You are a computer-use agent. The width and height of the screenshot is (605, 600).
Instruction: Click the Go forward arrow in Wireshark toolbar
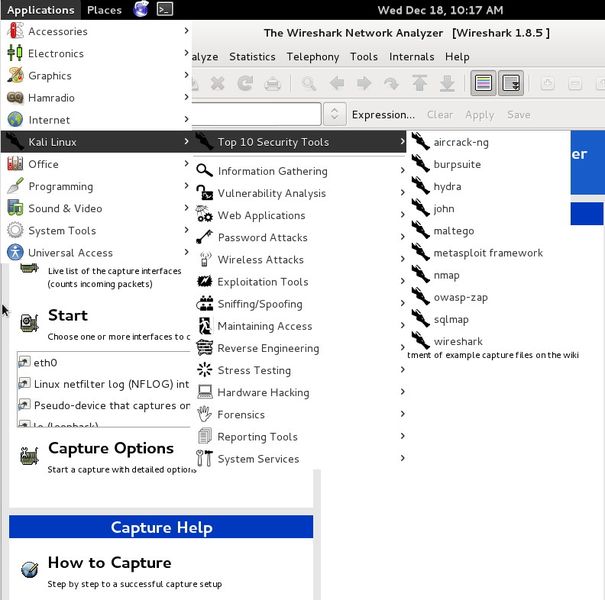[x=364, y=83]
